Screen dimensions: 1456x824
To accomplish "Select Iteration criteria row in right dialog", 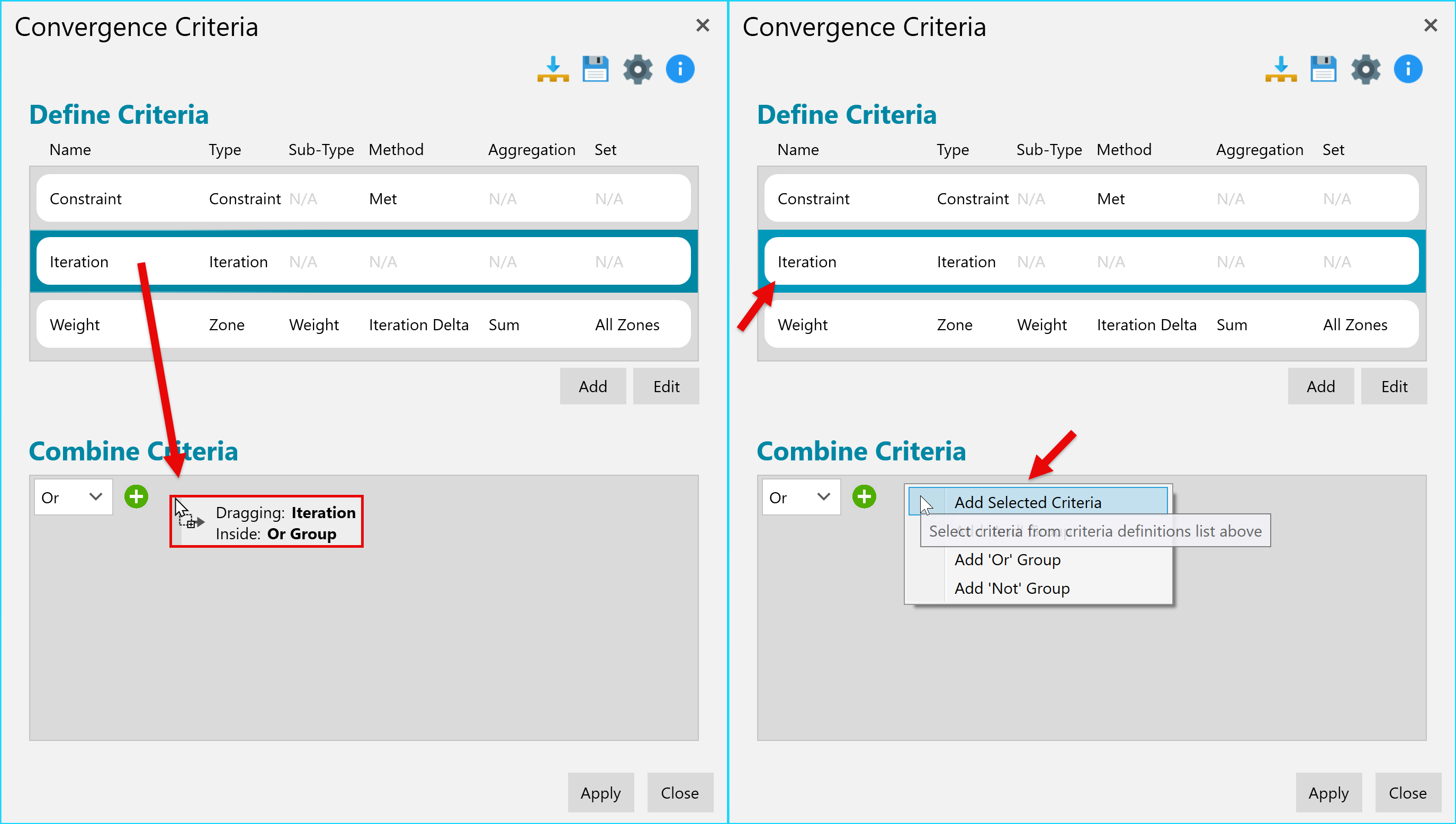I will 1091,261.
